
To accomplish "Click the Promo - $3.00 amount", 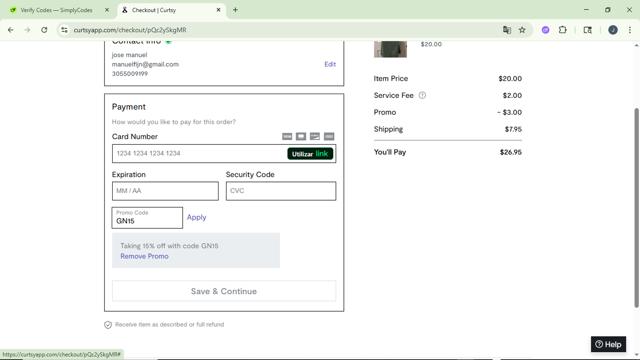I will [509, 112].
